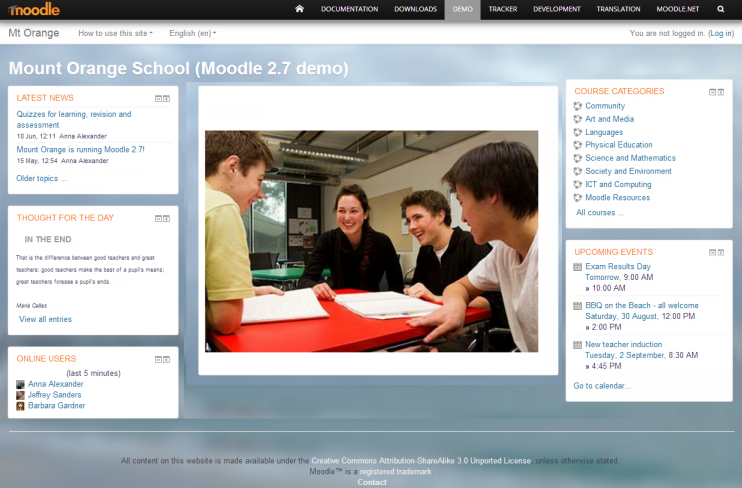Click the students classroom photo
Image resolution: width=742 pixels, height=488 pixels.
(x=371, y=241)
